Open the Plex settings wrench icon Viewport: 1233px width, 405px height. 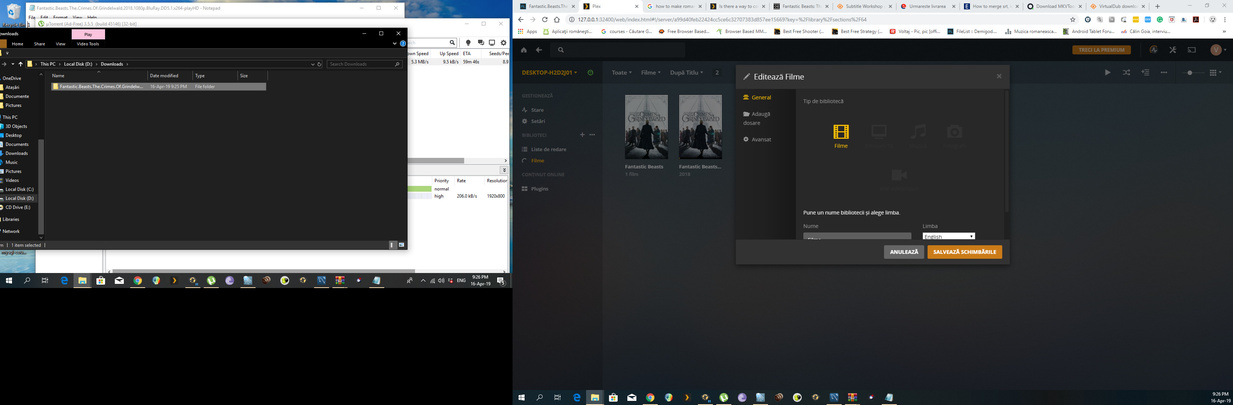(1172, 50)
